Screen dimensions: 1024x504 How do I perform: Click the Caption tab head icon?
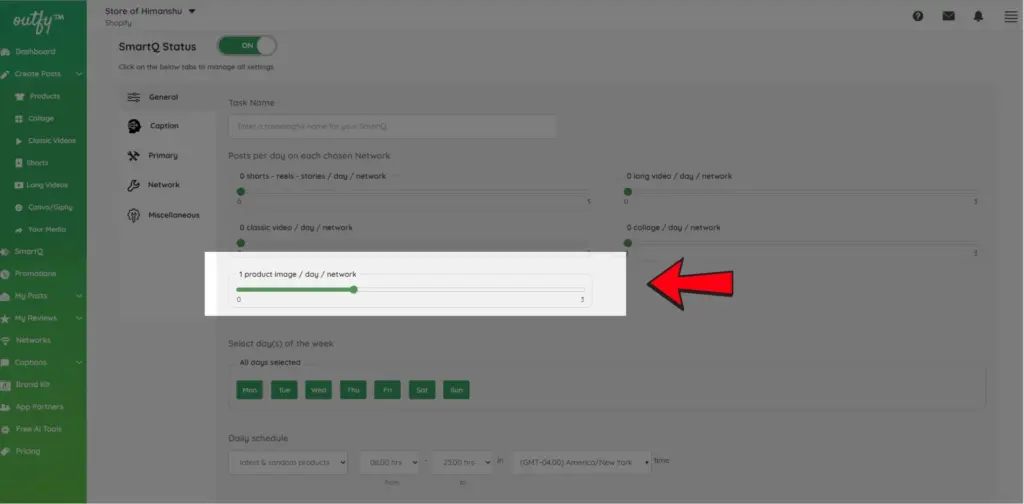134,126
